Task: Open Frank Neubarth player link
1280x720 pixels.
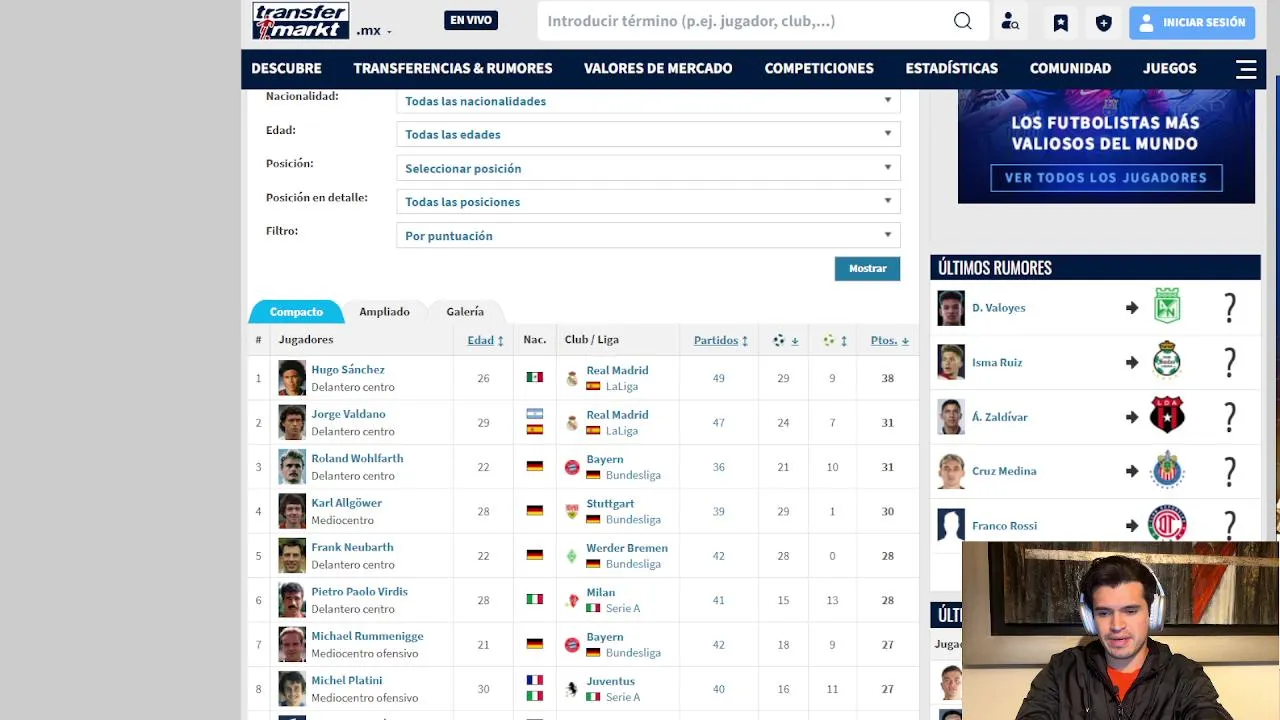Action: (352, 548)
